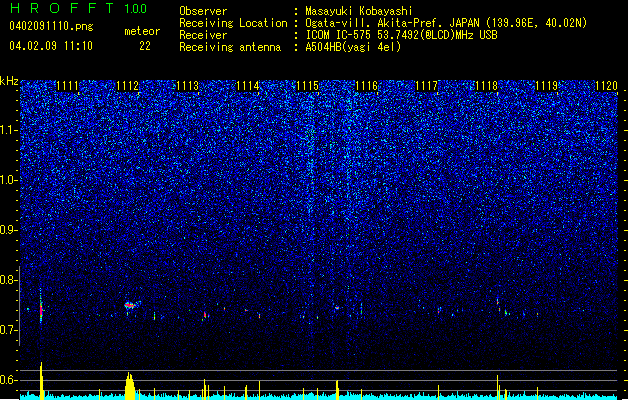Image resolution: width=629 pixels, height=400 pixels.
Task: Click the 1114 time marker
Action: click(x=248, y=86)
